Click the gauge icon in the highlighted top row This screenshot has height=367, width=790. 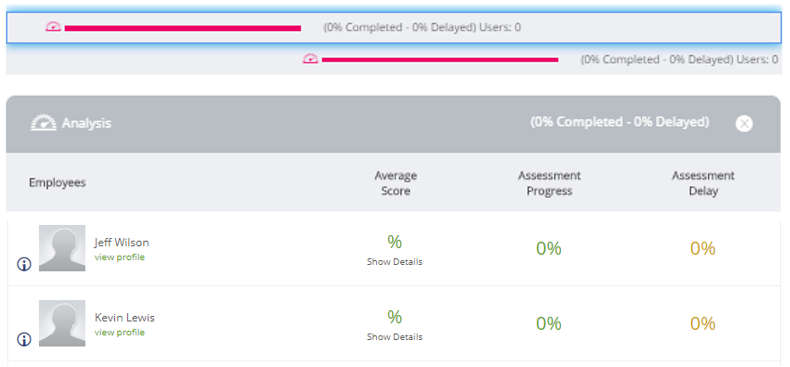tap(53, 27)
